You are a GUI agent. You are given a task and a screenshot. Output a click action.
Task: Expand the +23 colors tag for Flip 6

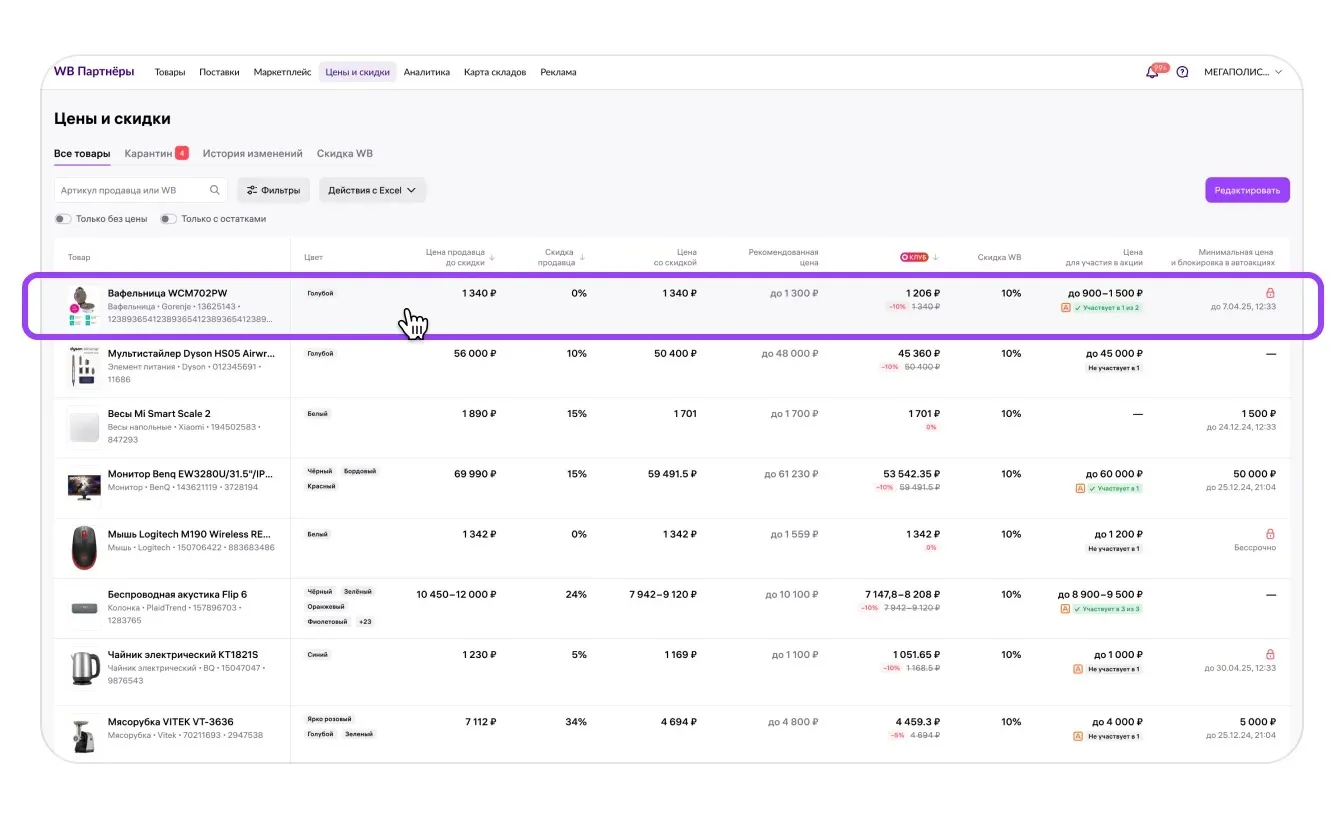(x=365, y=622)
